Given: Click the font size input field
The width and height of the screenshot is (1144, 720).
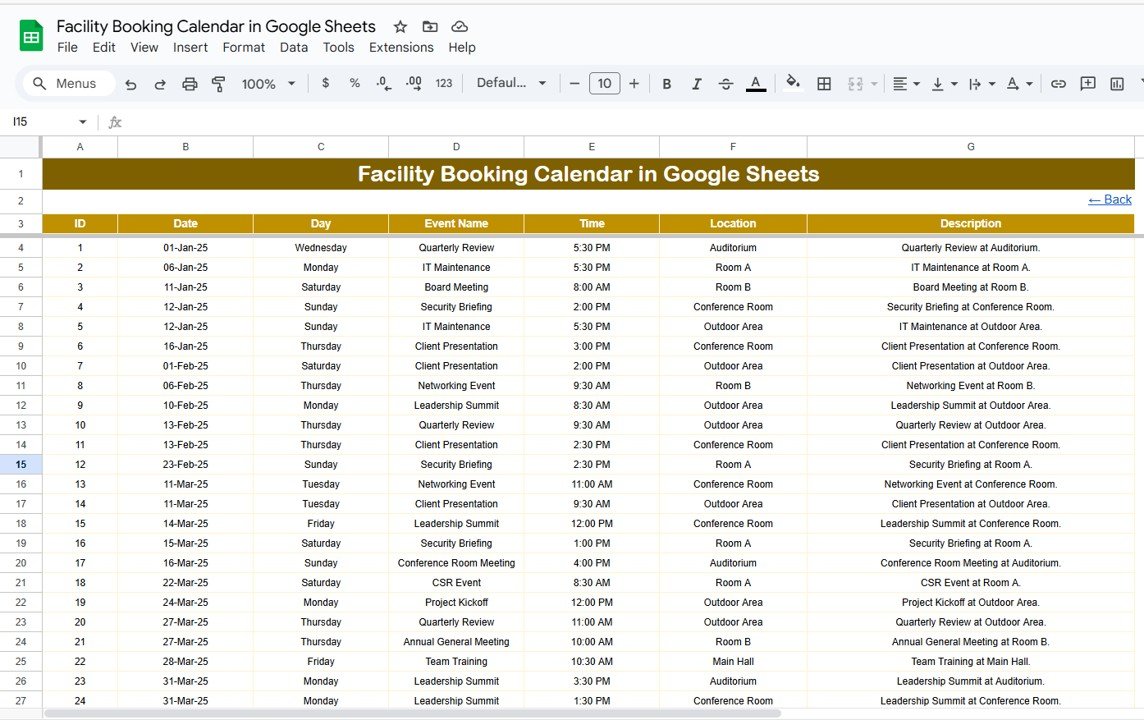Looking at the screenshot, I should (x=604, y=84).
